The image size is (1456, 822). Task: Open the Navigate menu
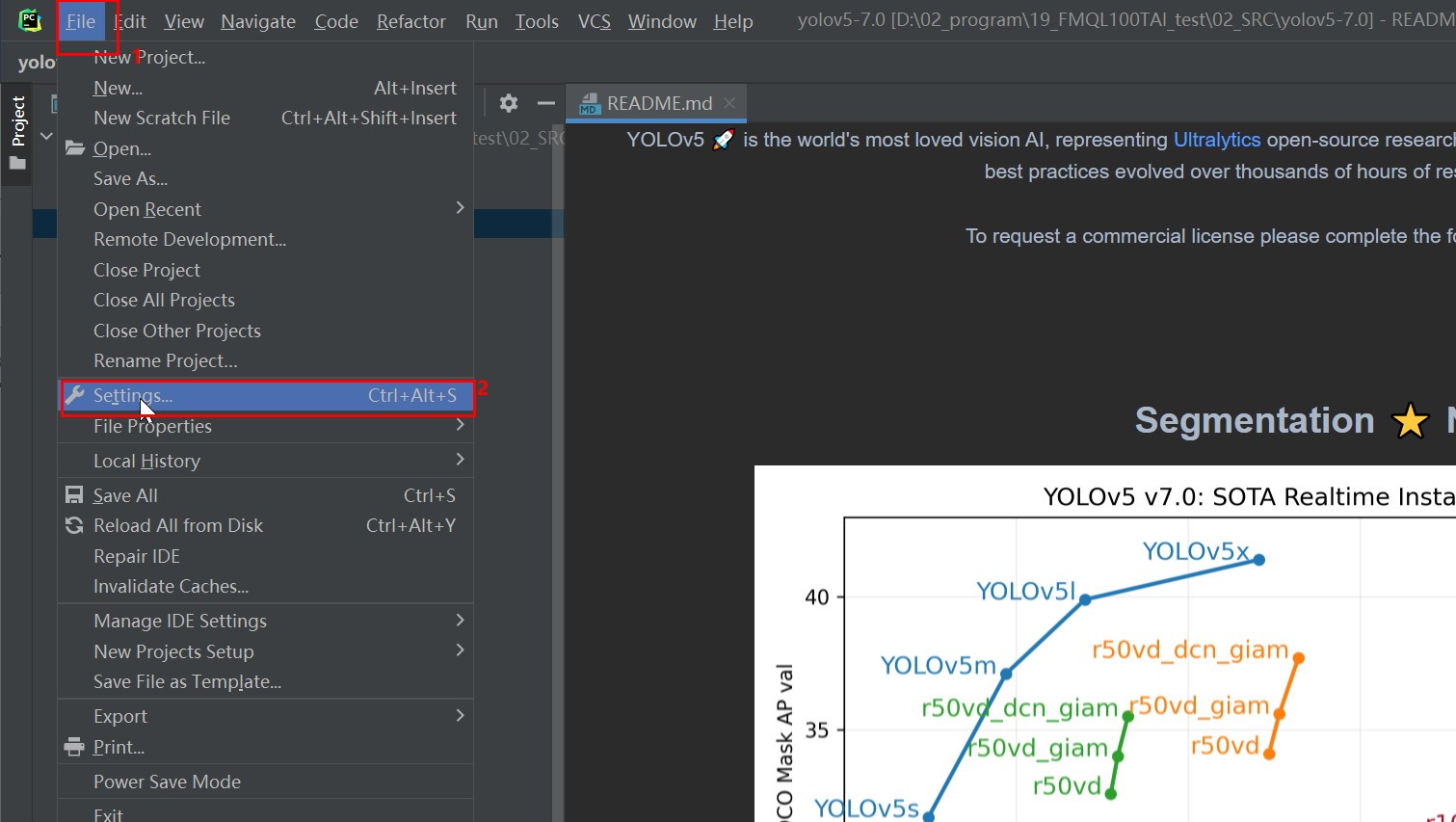258,21
